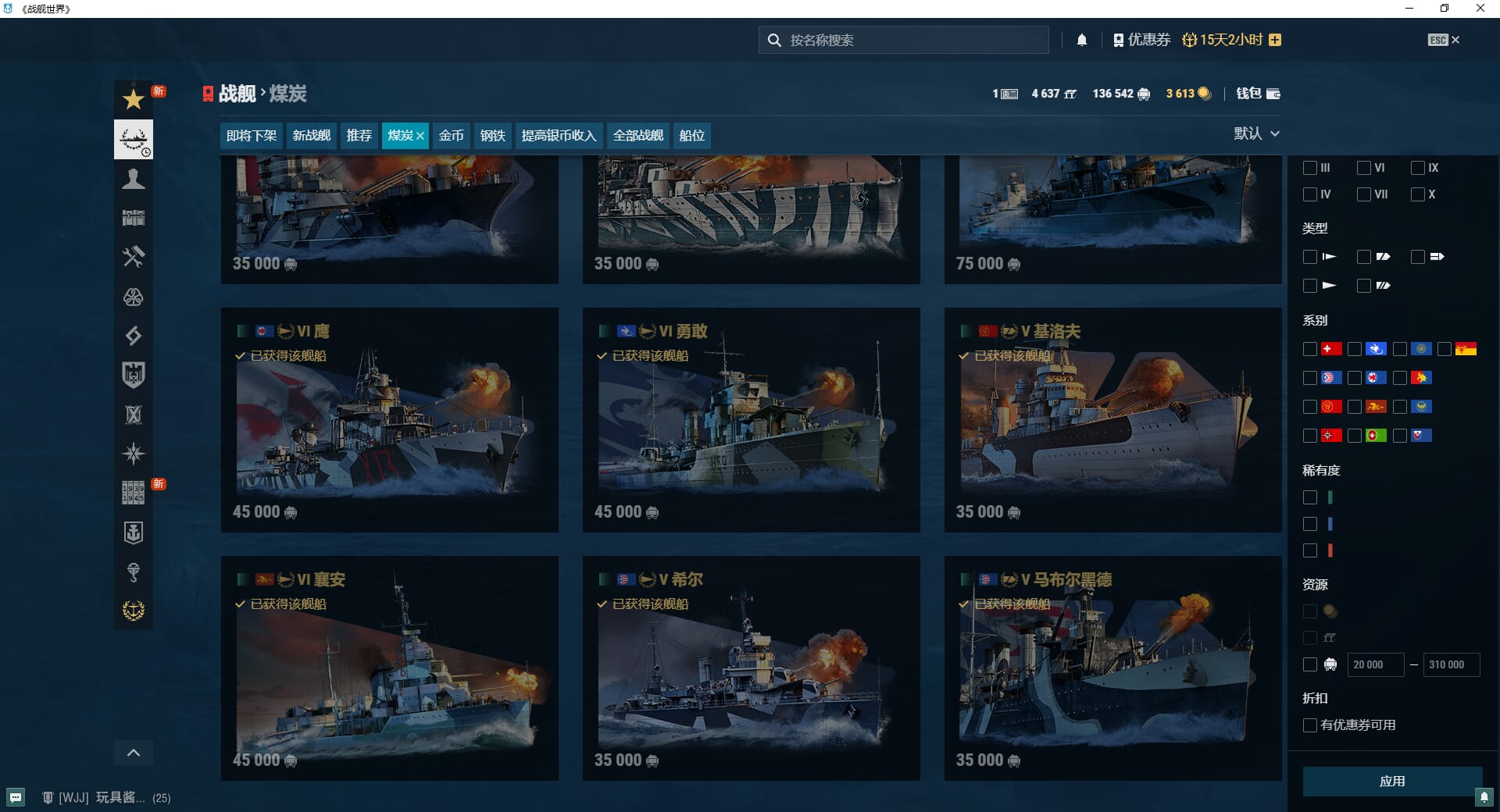Image resolution: width=1500 pixels, height=812 pixels.
Task: Open the commander silhouette section in sidebar
Action: coord(134,179)
